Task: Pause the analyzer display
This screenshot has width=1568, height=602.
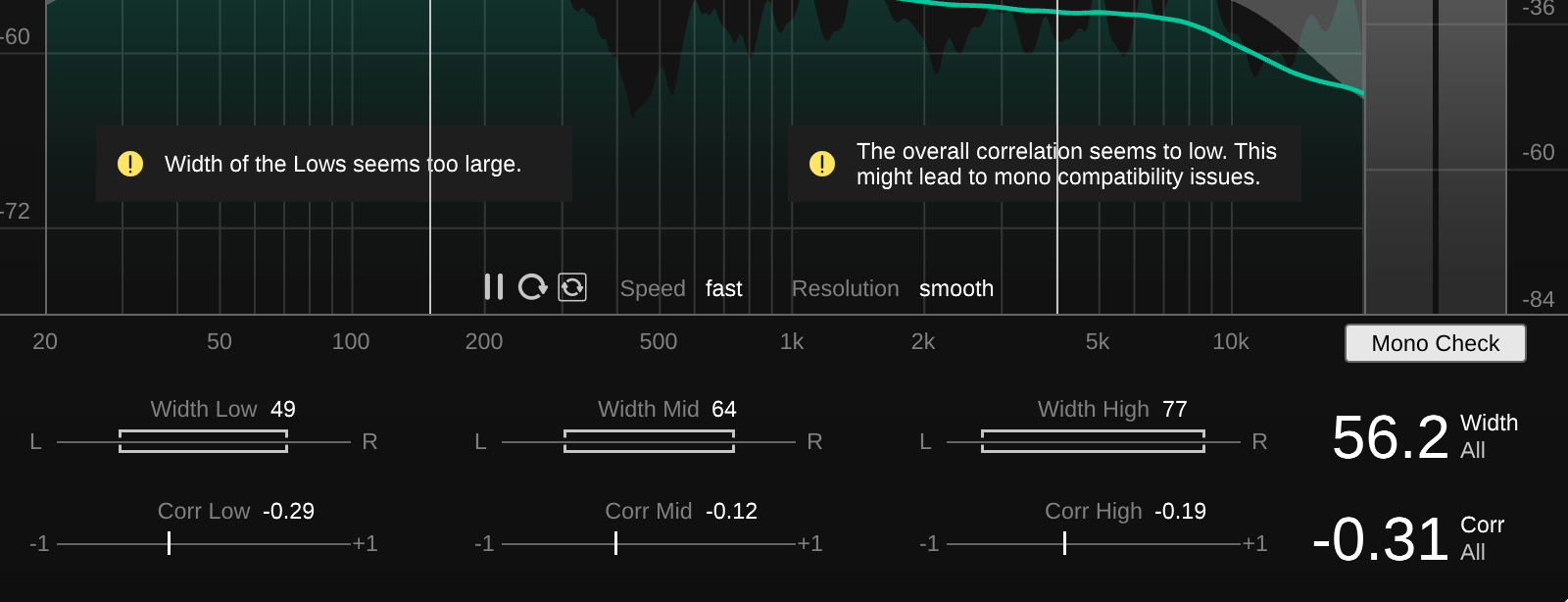Action: point(494,287)
